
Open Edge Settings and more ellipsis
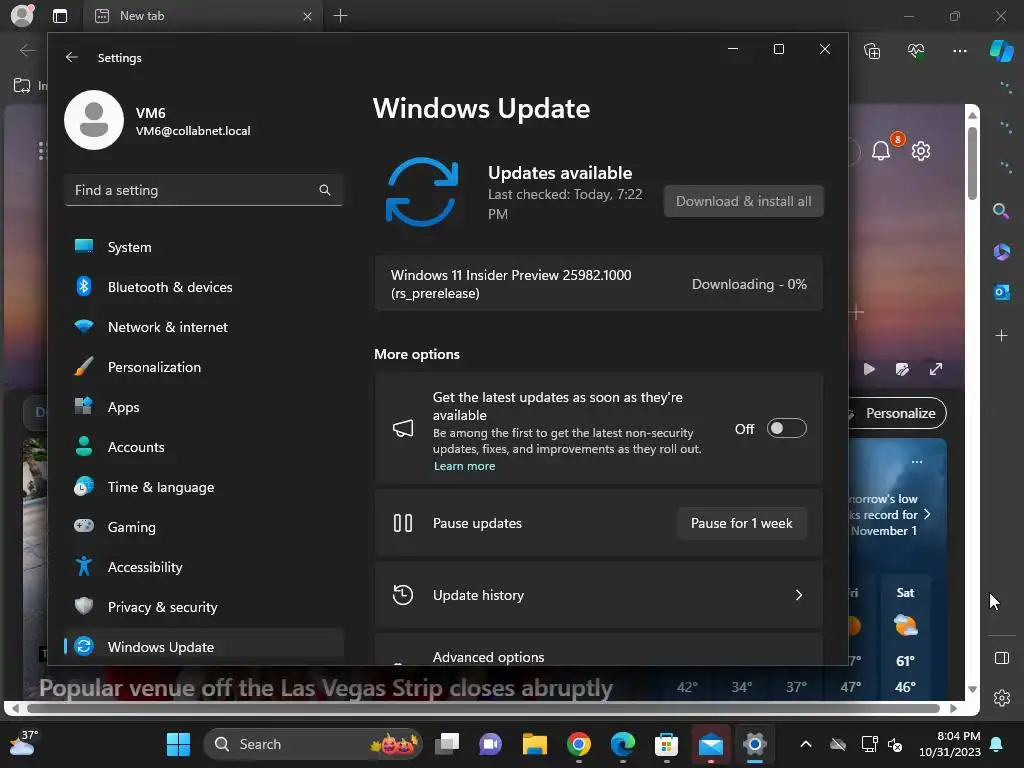959,51
